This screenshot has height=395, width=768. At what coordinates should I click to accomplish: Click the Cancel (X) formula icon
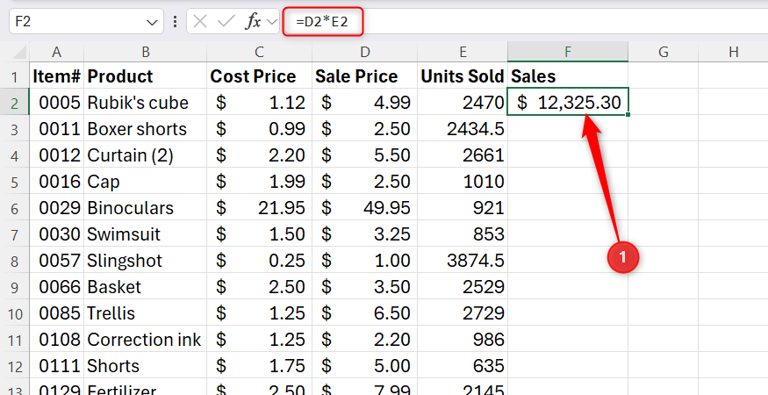click(x=200, y=22)
